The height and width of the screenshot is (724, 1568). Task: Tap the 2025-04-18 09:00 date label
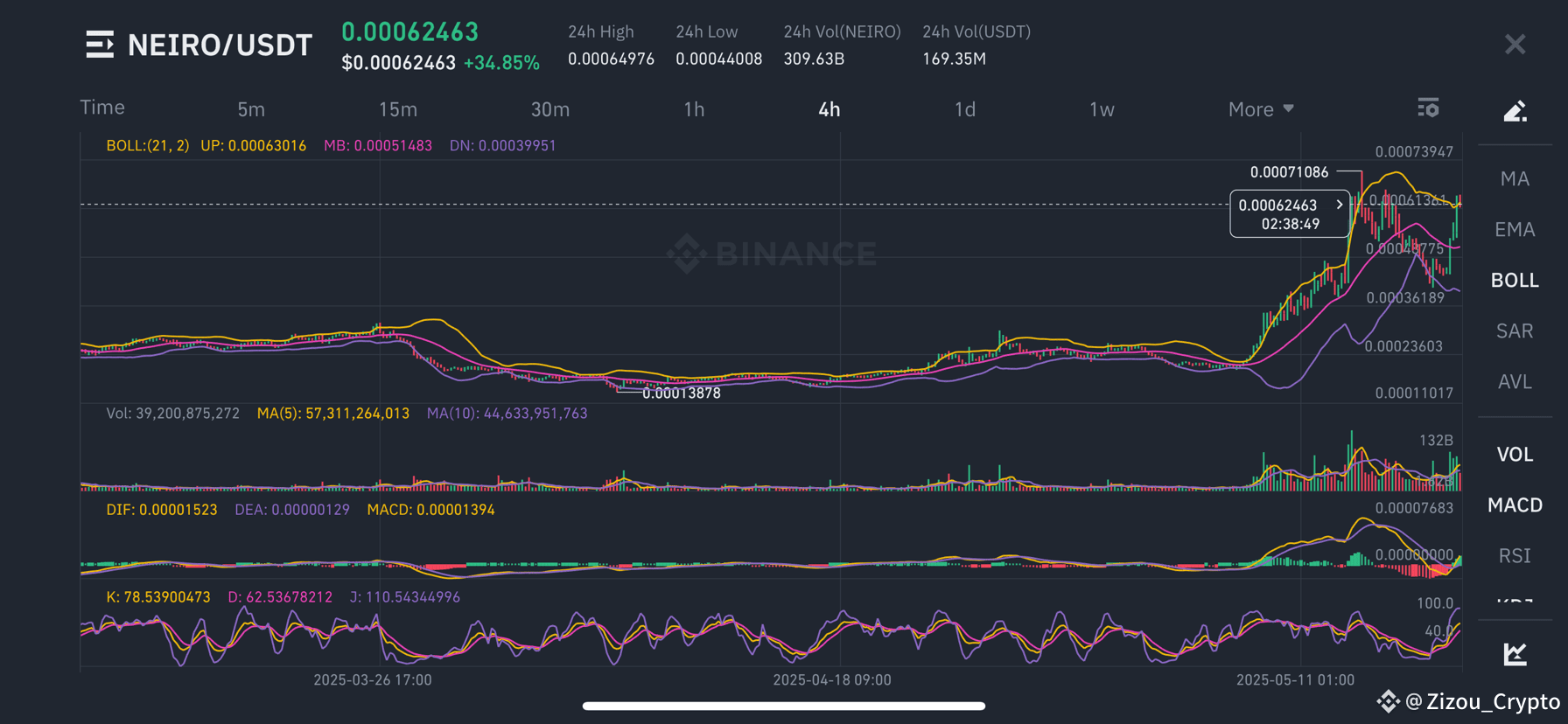pyautogui.click(x=832, y=679)
